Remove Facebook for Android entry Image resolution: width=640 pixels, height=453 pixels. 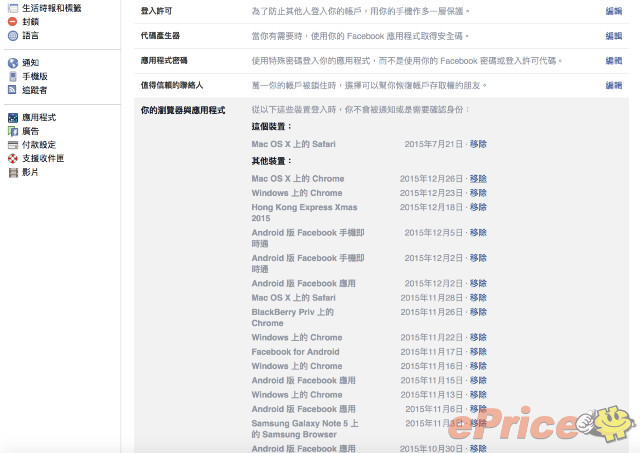[478, 352]
